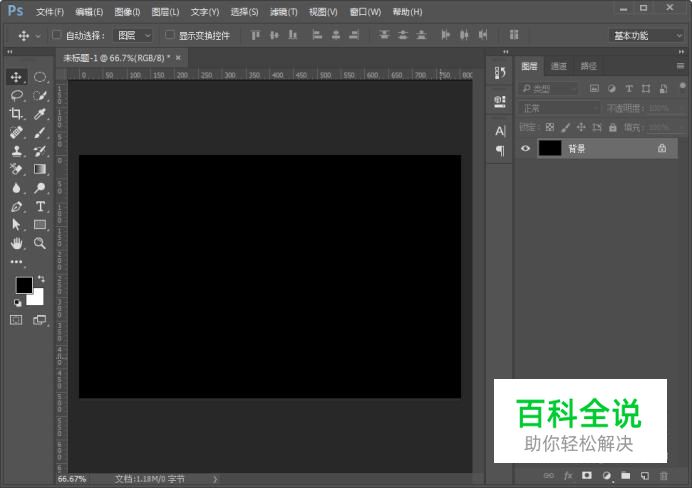Viewport: 692px width, 488px height.
Task: Select the Hand tool
Action: tap(16, 243)
